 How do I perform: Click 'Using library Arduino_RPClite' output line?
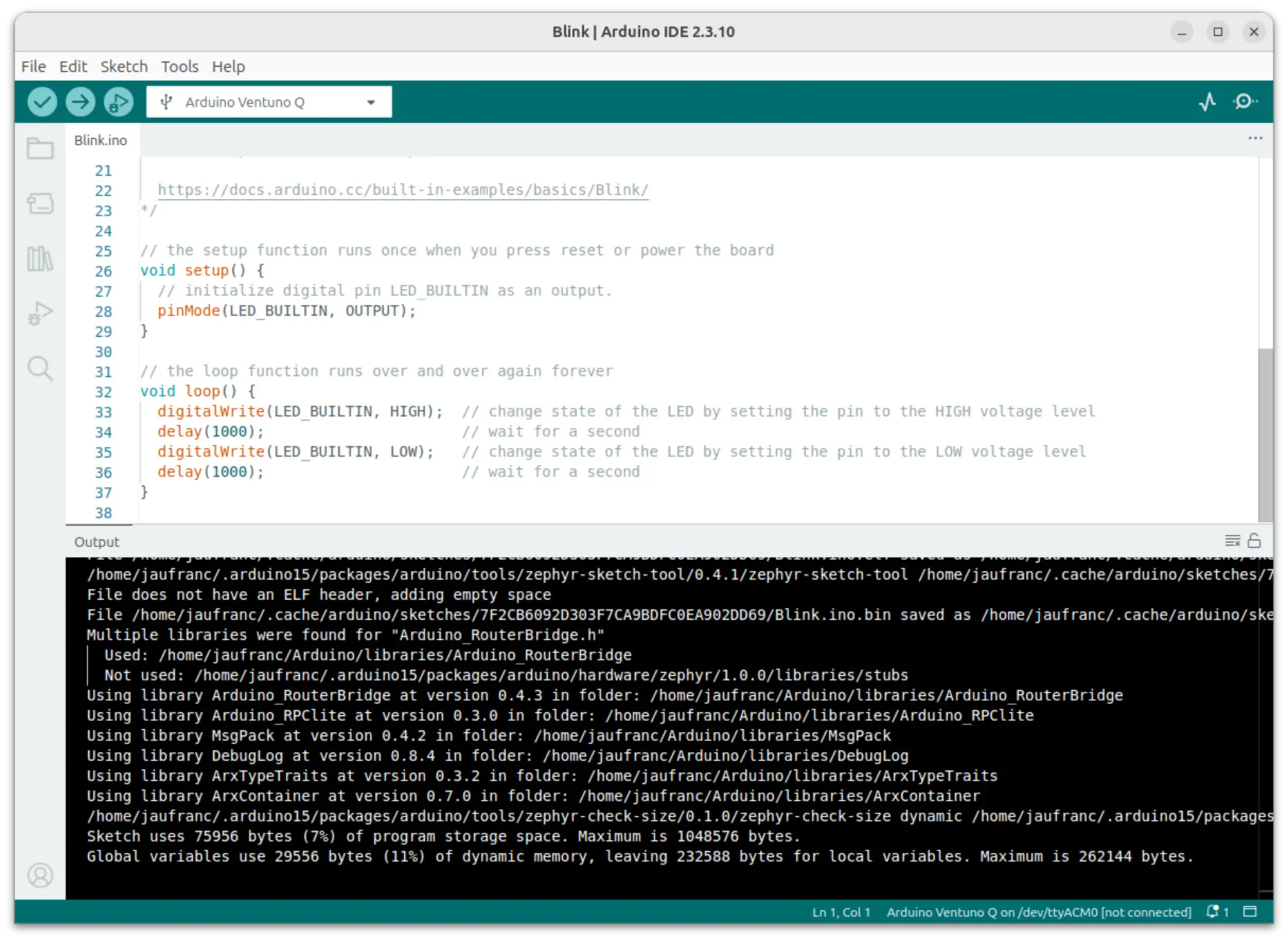tap(560, 715)
